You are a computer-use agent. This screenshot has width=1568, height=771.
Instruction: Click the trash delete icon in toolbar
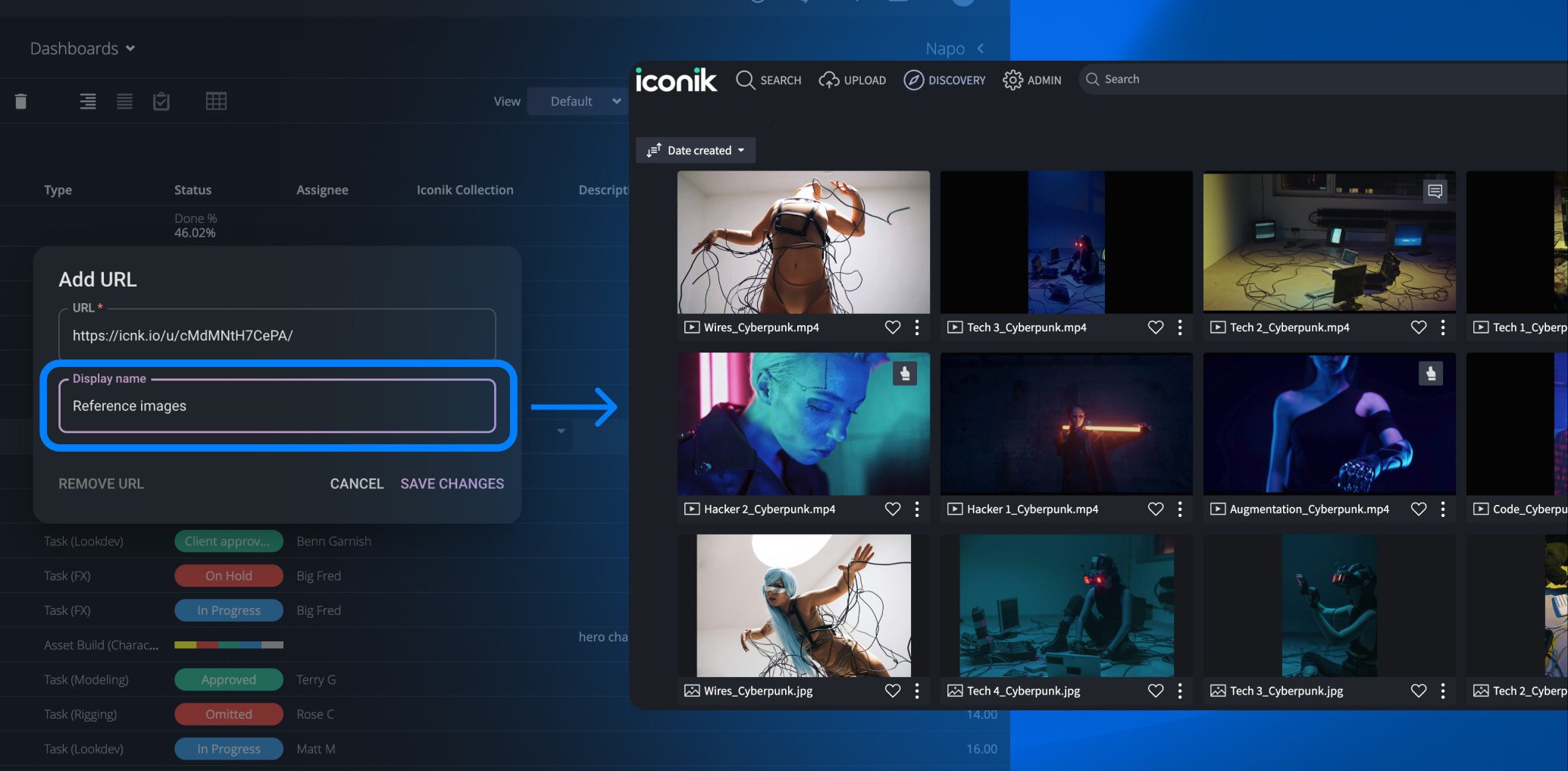pos(21,102)
